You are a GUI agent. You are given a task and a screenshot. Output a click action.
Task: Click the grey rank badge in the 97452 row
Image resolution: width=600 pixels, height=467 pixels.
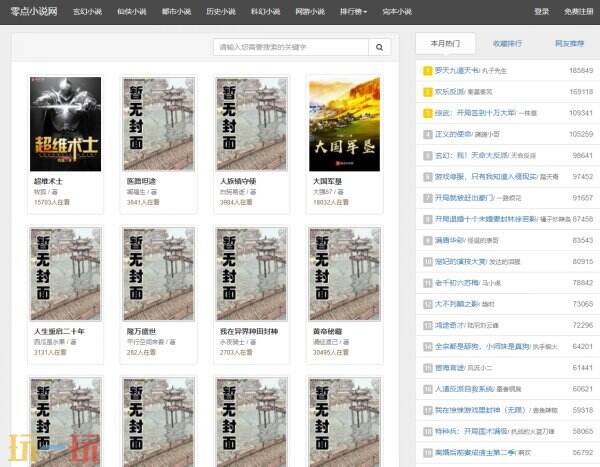427,177
